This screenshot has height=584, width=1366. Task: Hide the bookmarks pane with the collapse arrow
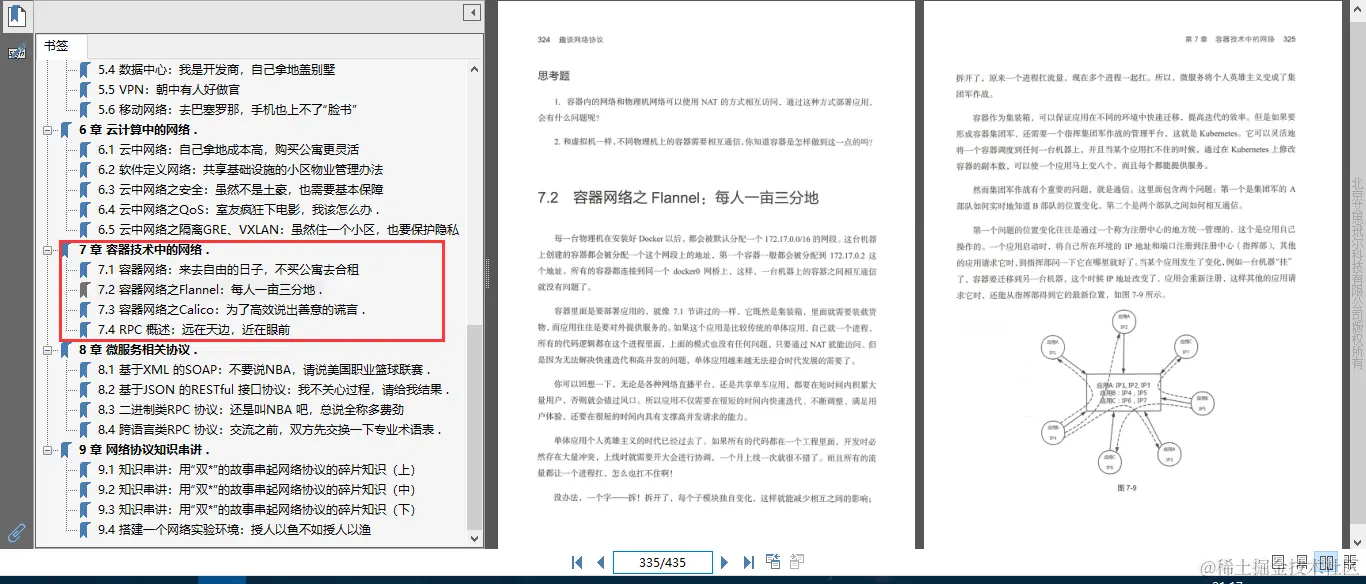471,11
